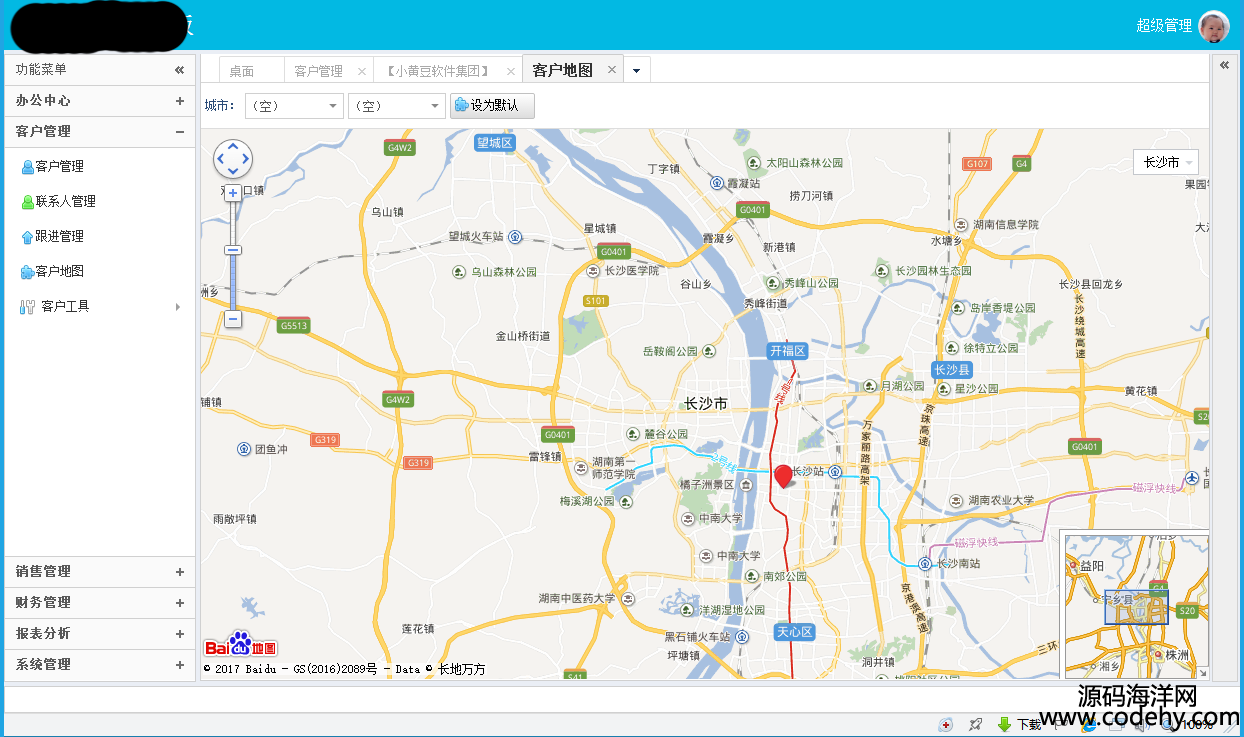Click the 南郊公园 icon
This screenshot has width=1244, height=737.
click(x=752, y=576)
